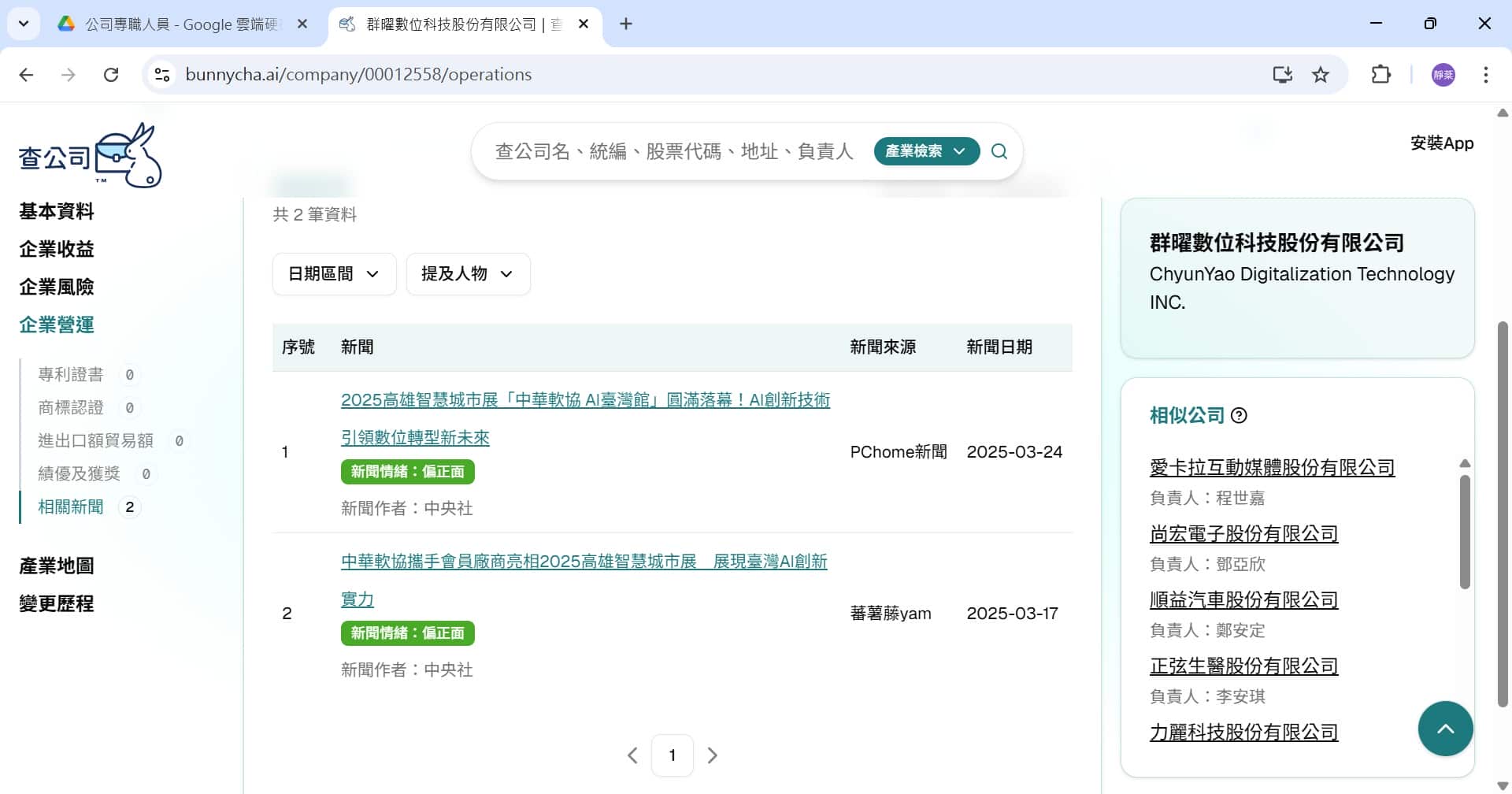
Task: Reload the page using the refresh icon
Action: click(x=111, y=75)
